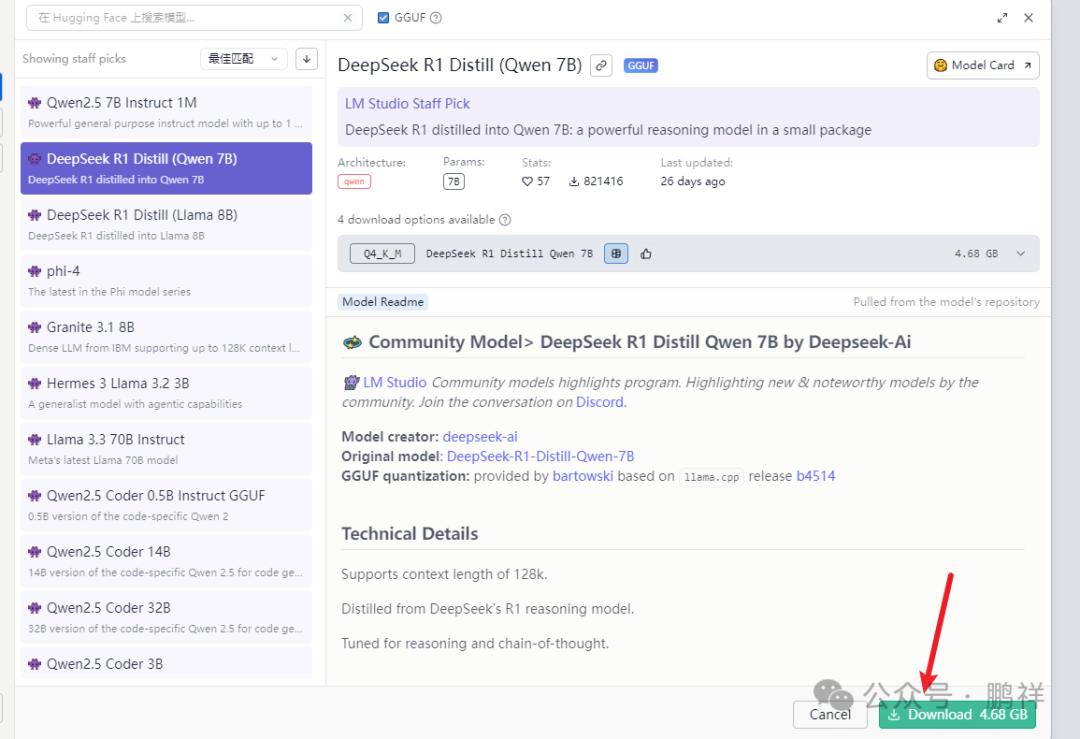
Task: Click the 4.68 GB file size text
Action: pyautogui.click(x=976, y=253)
